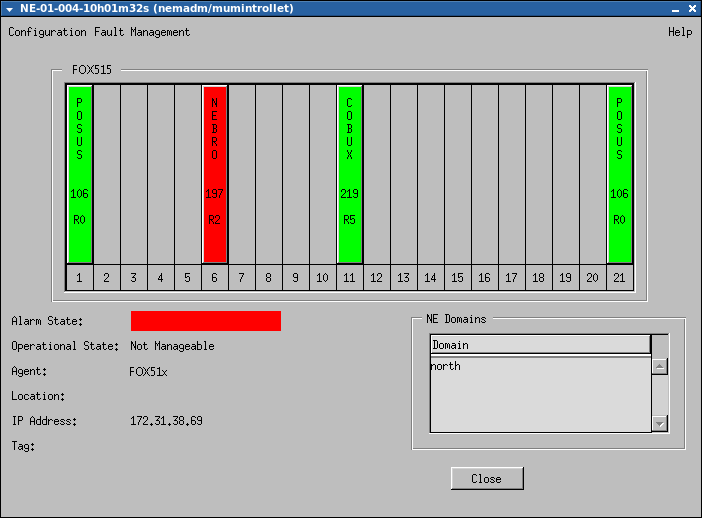Image resolution: width=702 pixels, height=518 pixels.
Task: Select the north domain entry
Action: tap(446, 367)
